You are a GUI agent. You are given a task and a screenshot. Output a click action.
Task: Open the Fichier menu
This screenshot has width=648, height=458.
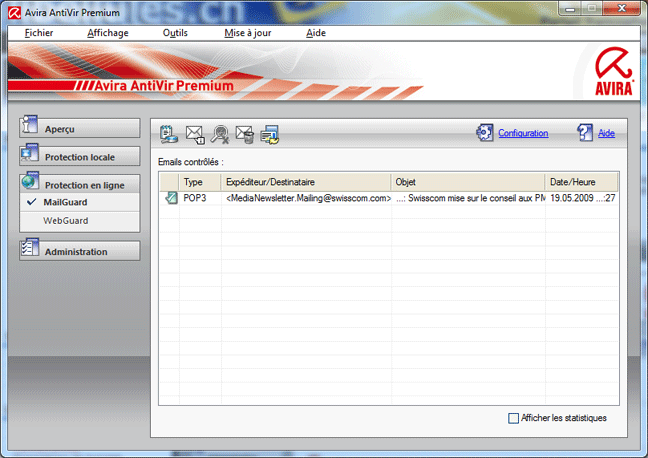click(39, 33)
